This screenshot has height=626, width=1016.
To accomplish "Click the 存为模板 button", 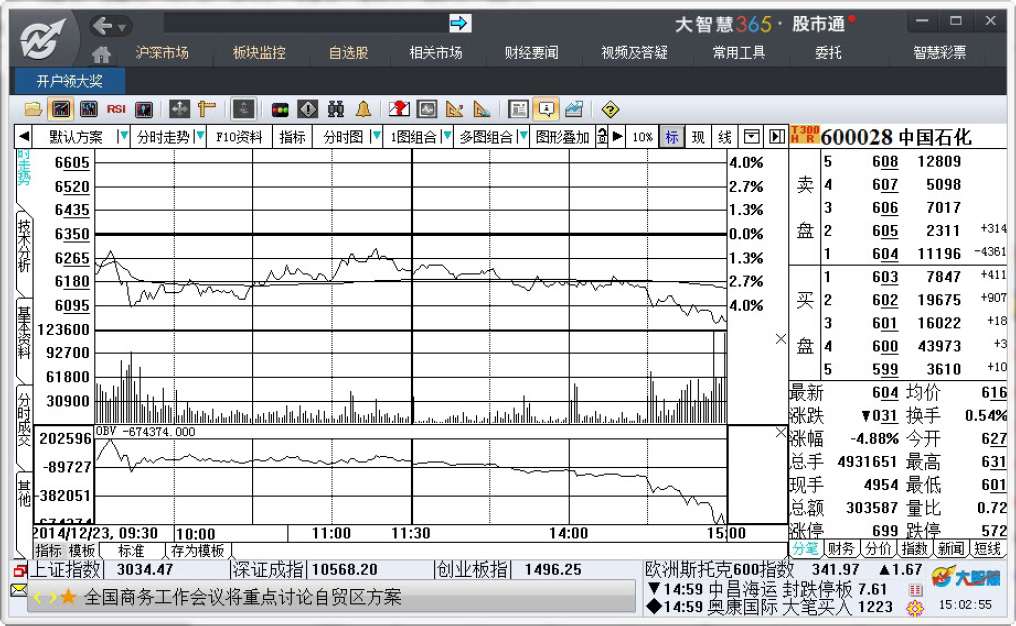I will [198, 550].
